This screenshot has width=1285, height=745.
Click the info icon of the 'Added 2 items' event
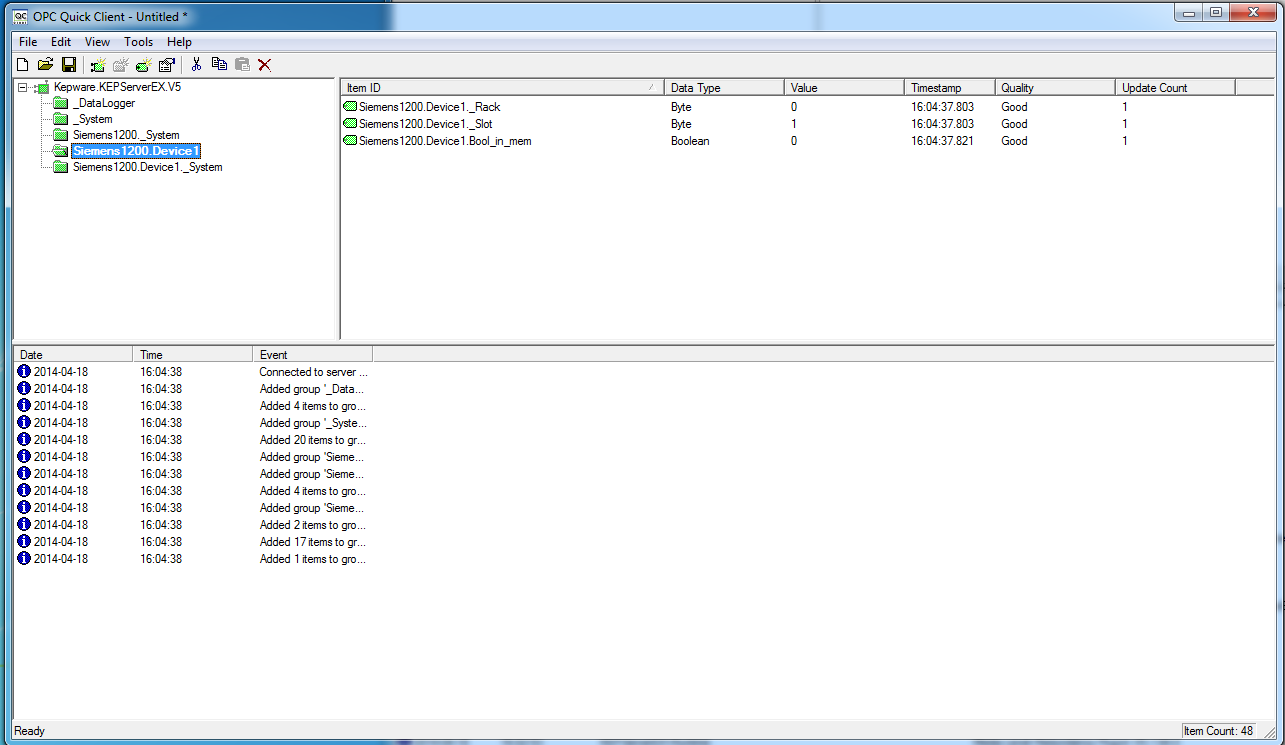tap(25, 525)
